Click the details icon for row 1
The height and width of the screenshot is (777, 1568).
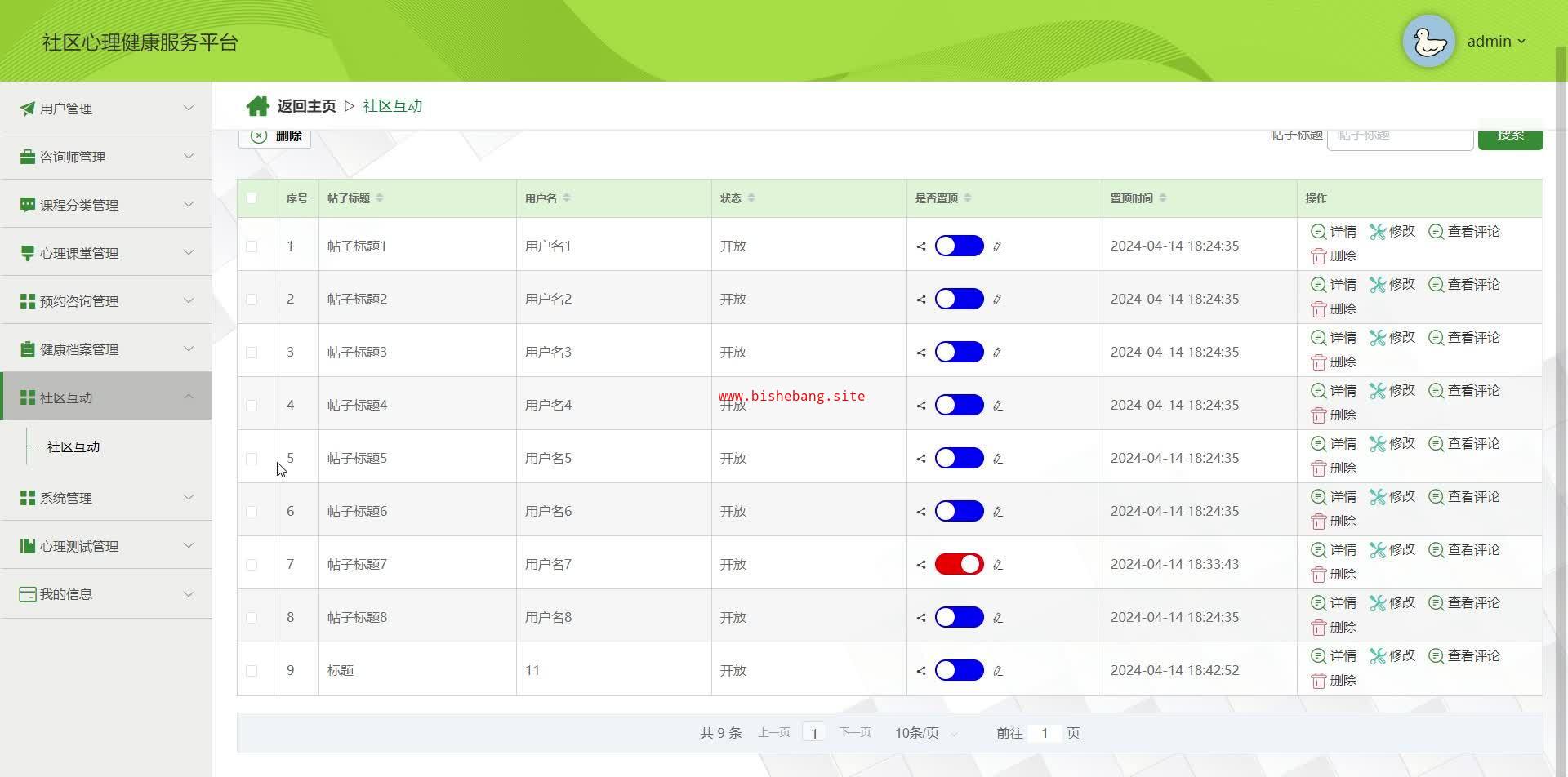click(1318, 232)
